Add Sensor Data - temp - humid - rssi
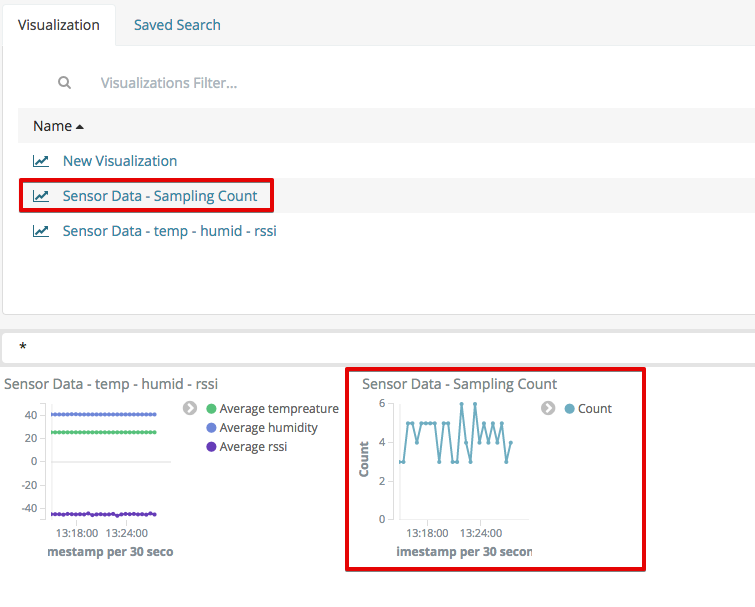Viewport: 755px width, 607px height. [169, 231]
